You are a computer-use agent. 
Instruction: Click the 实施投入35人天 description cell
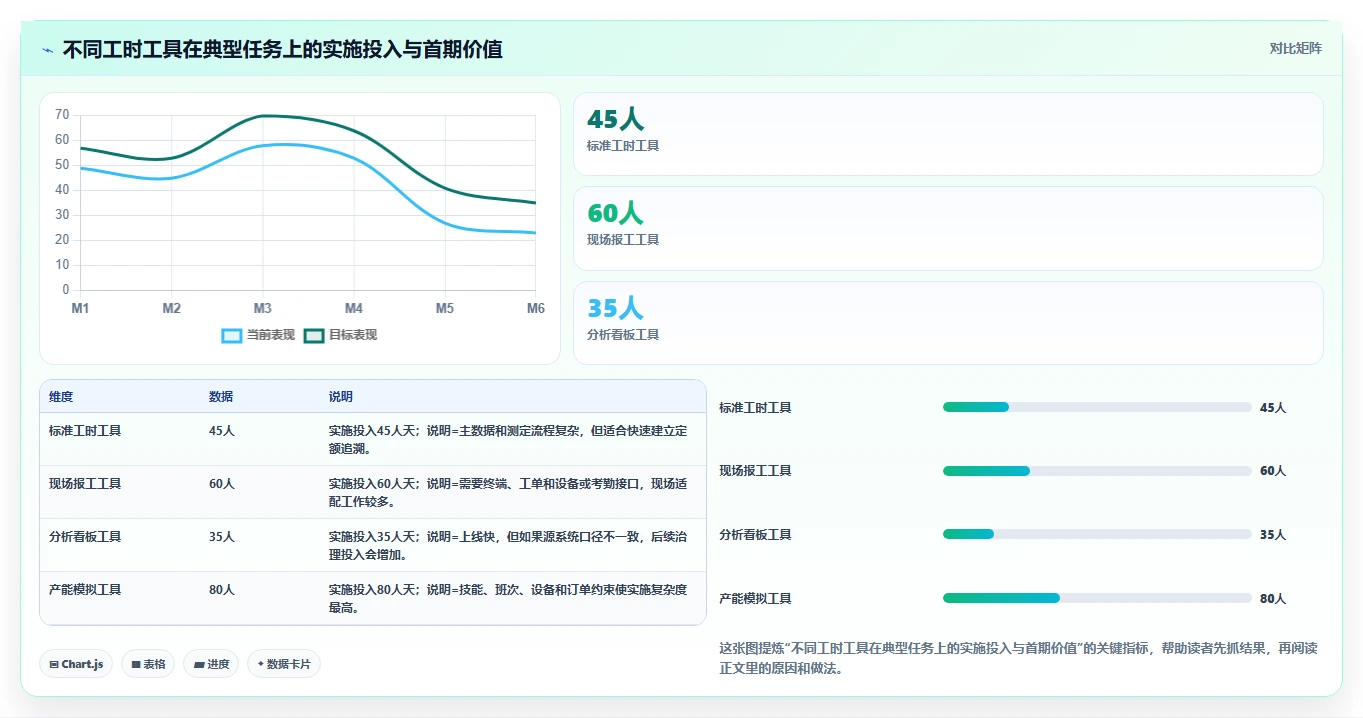(x=508, y=546)
